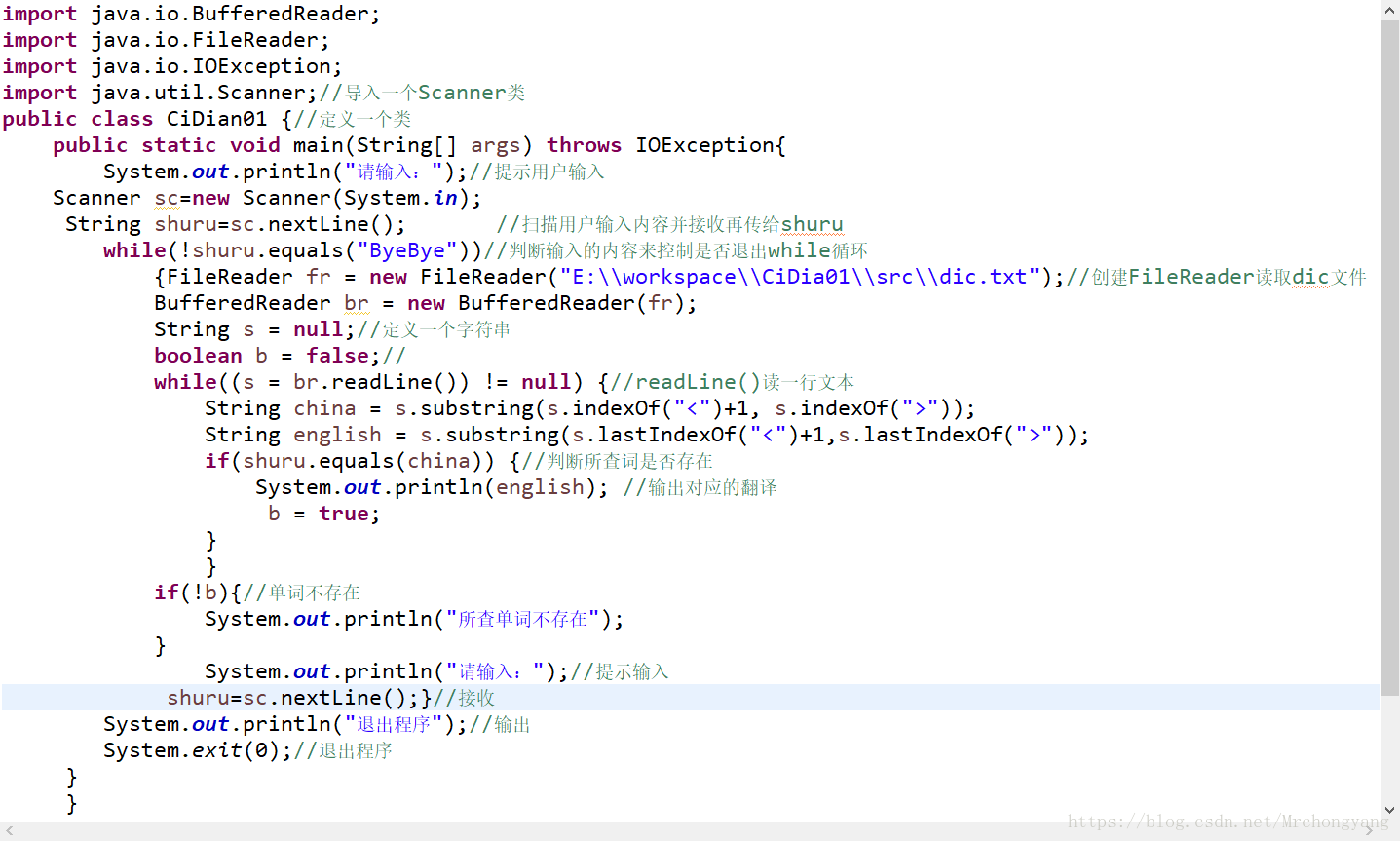Click the file path string ending in dic.txt
This screenshot has height=841, width=1400.
click(x=800, y=277)
